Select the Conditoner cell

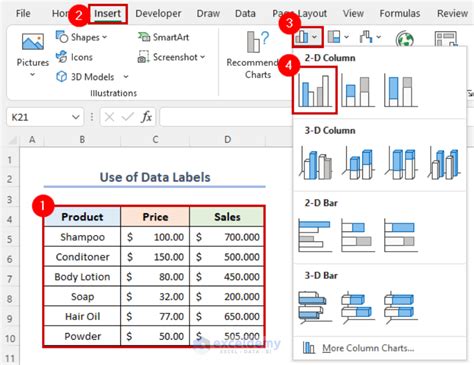(82, 257)
